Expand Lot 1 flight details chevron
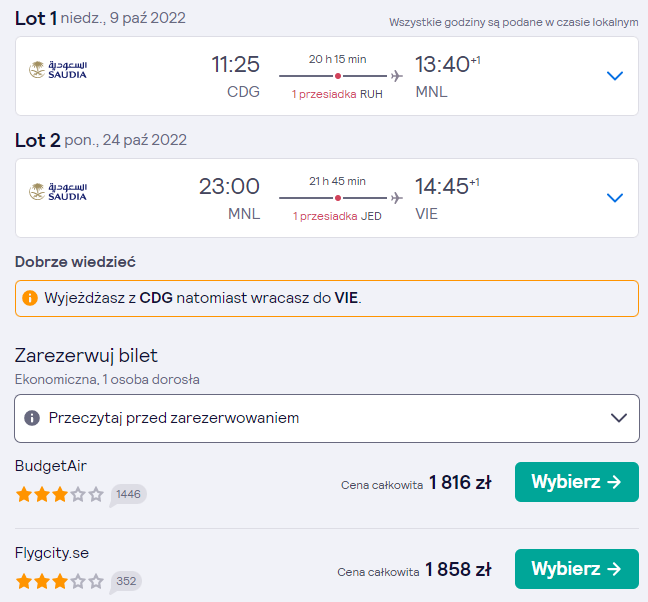648x602 pixels. 615,76
